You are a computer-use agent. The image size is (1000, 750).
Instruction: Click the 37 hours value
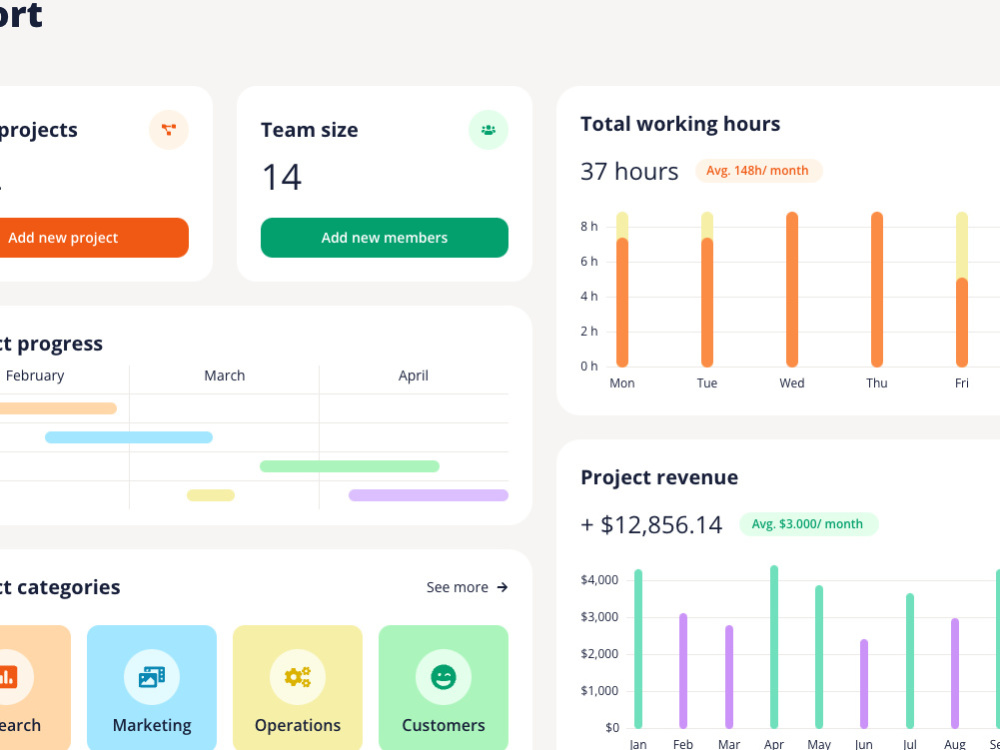pyautogui.click(x=629, y=172)
